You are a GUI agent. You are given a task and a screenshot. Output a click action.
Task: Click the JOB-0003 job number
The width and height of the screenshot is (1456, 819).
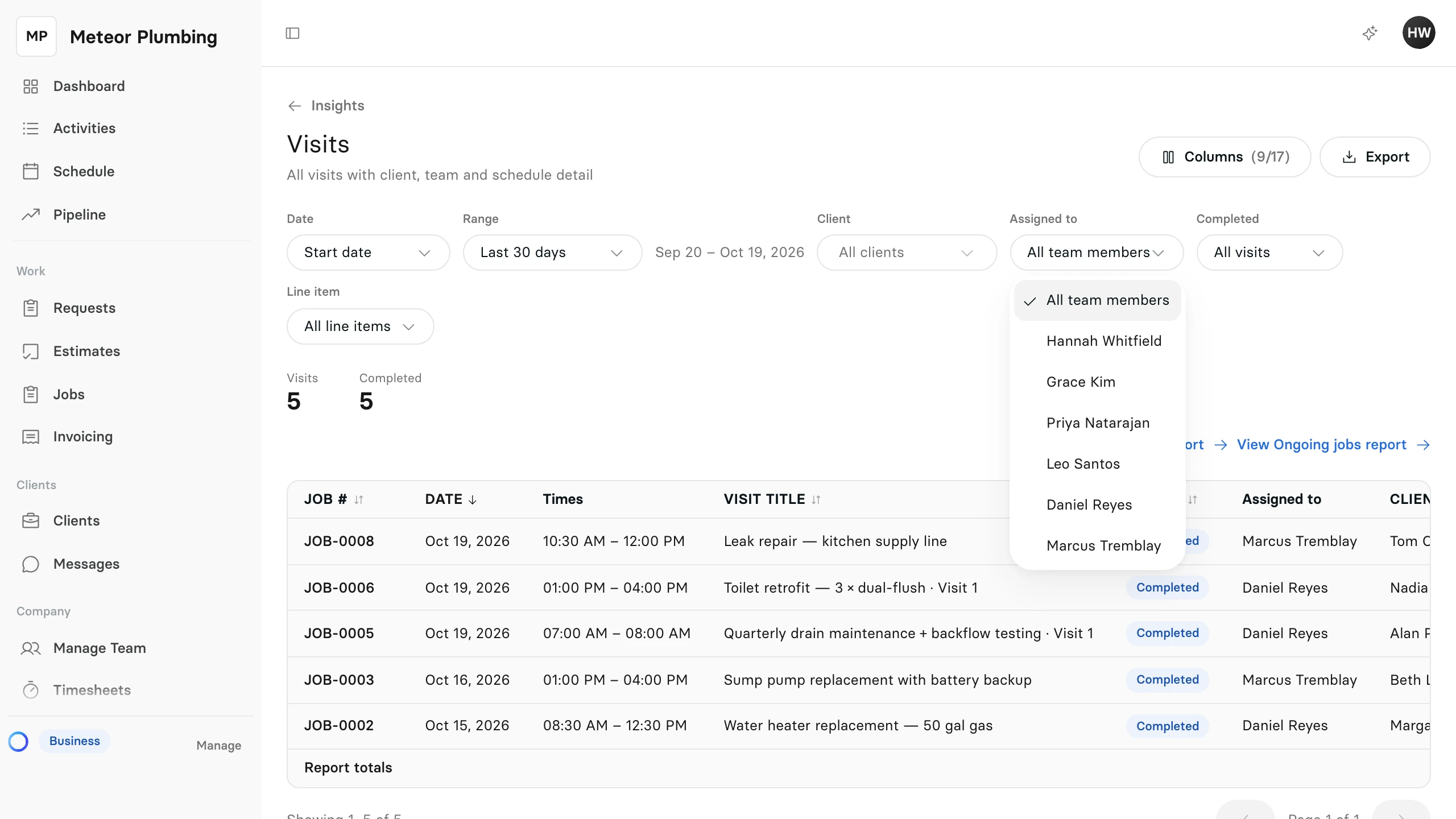point(339,680)
